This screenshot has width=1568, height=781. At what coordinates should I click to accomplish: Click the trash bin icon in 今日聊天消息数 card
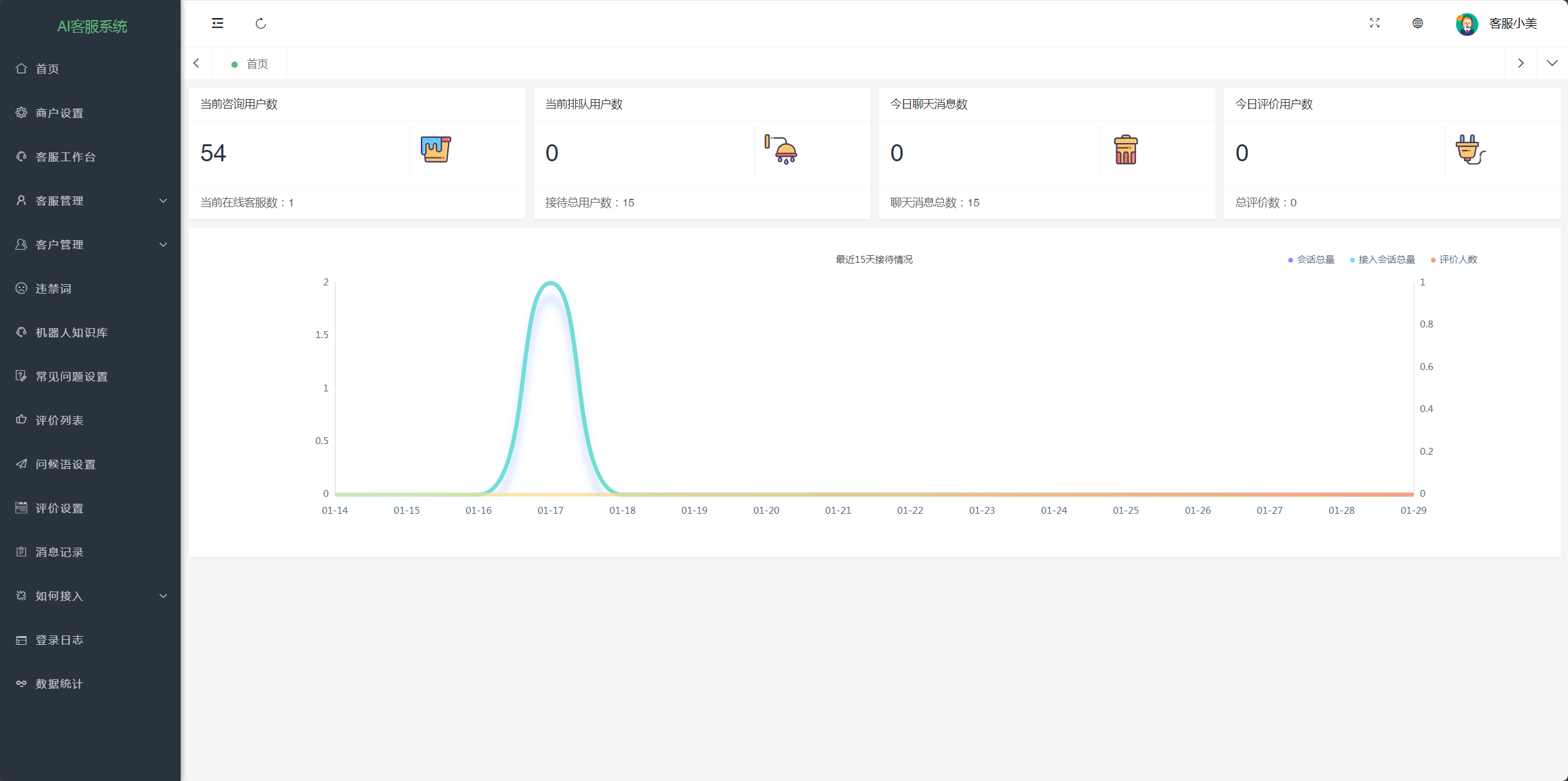(x=1126, y=149)
